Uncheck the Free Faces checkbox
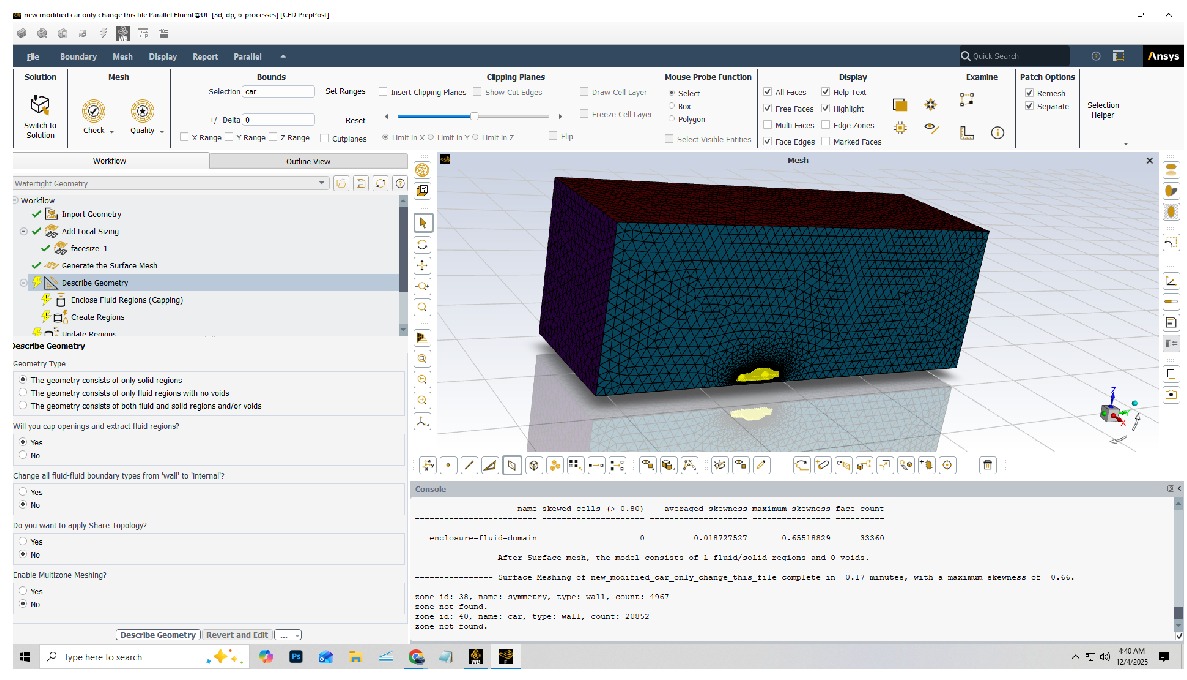1187x680 pixels. click(768, 108)
